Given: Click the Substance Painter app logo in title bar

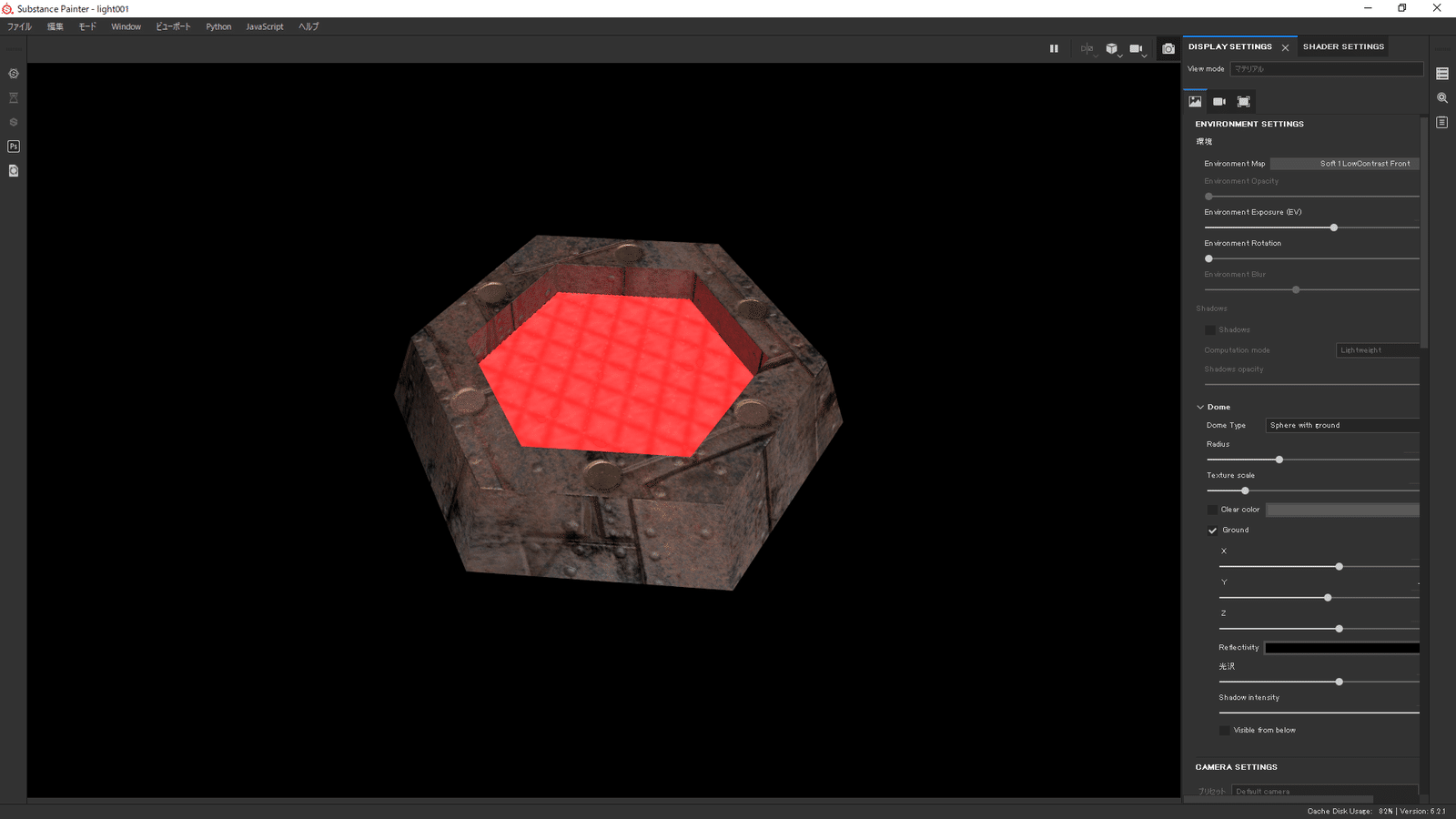Looking at the screenshot, I should point(7,8).
